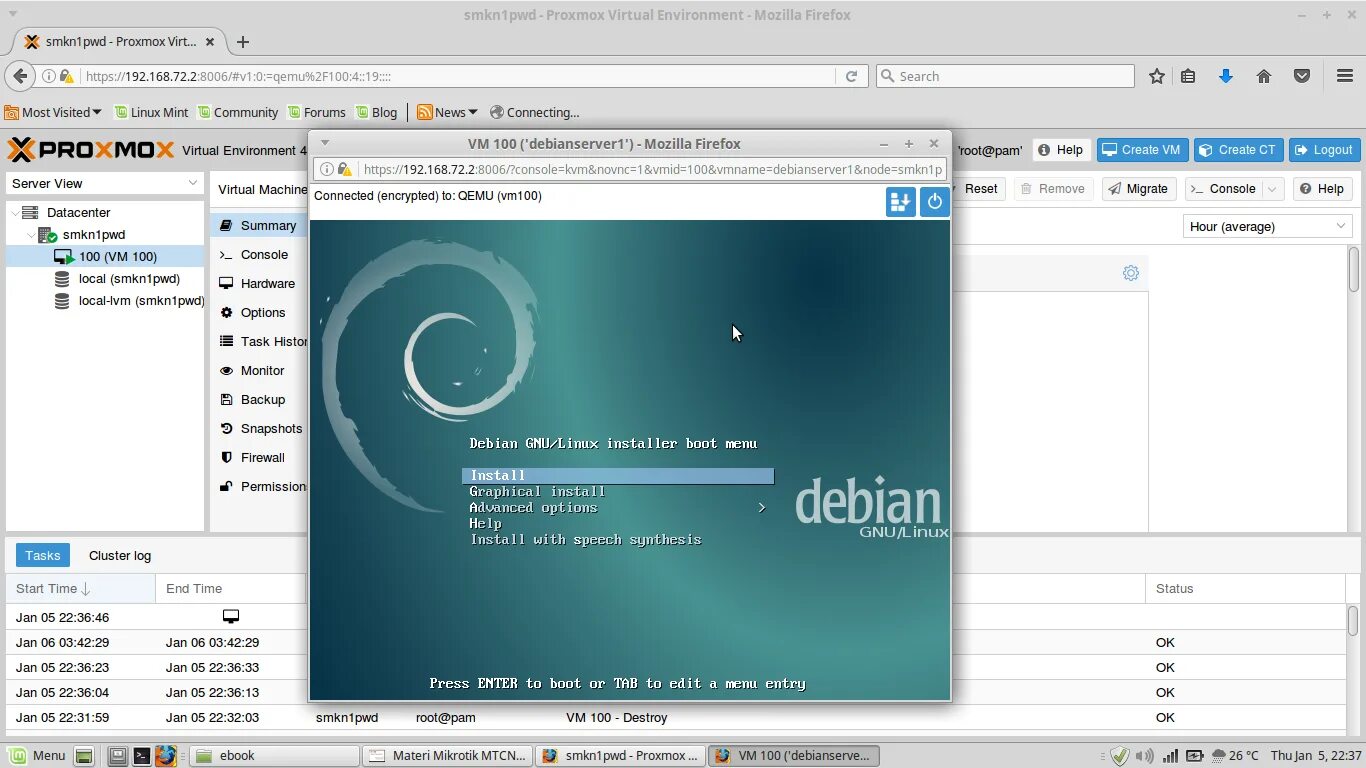Click the monitor icon in first task row
Image resolution: width=1366 pixels, height=768 pixels.
pos(231,616)
